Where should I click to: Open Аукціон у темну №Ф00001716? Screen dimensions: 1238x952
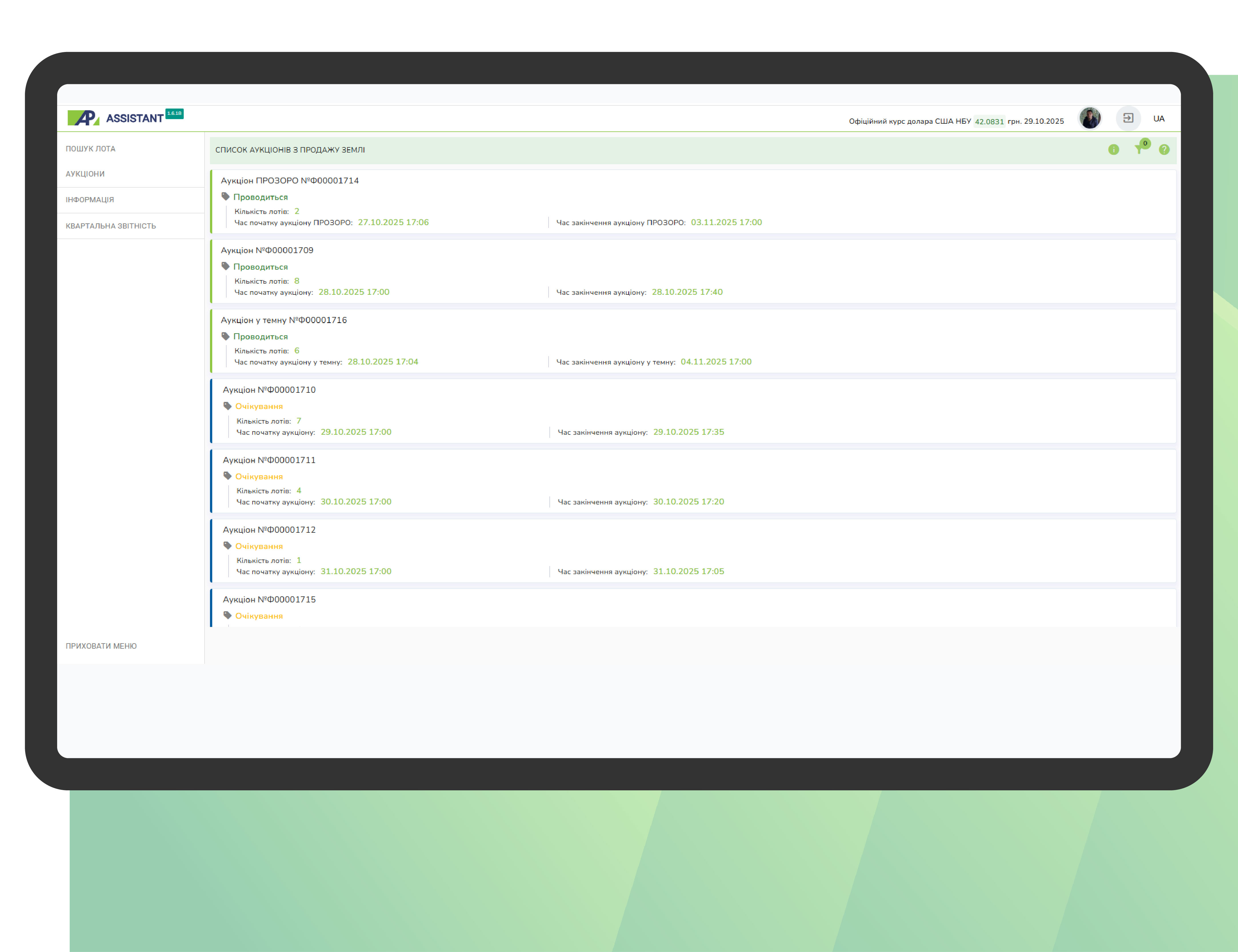[x=283, y=320]
